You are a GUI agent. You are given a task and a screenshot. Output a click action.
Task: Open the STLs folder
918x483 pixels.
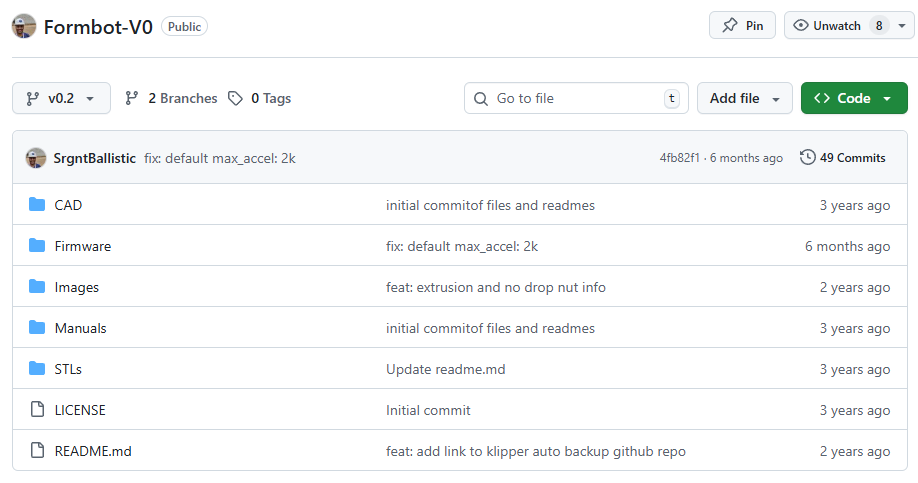coord(68,369)
